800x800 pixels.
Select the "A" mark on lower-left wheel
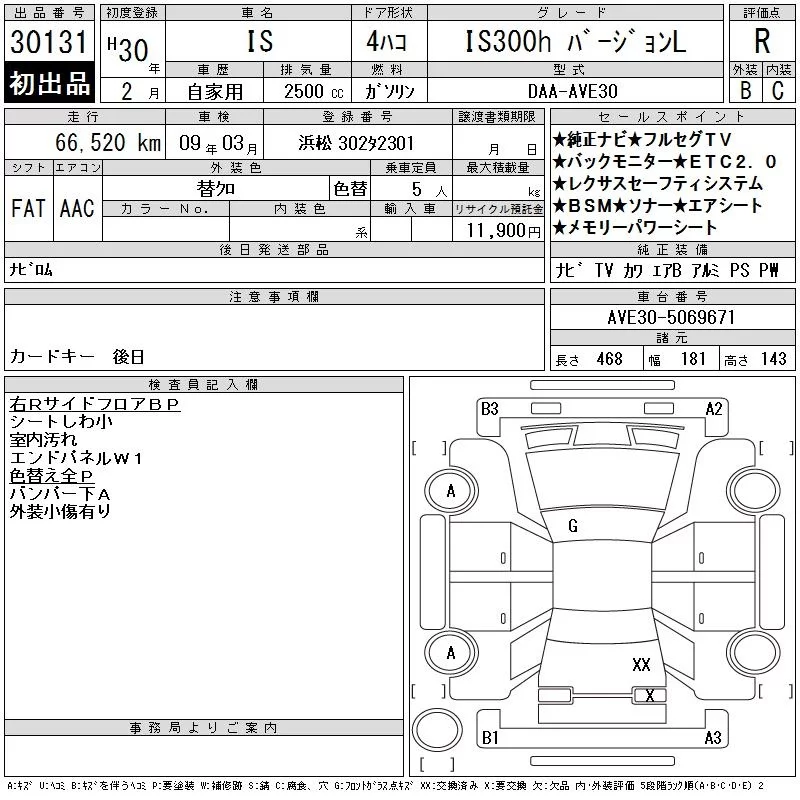(451, 653)
